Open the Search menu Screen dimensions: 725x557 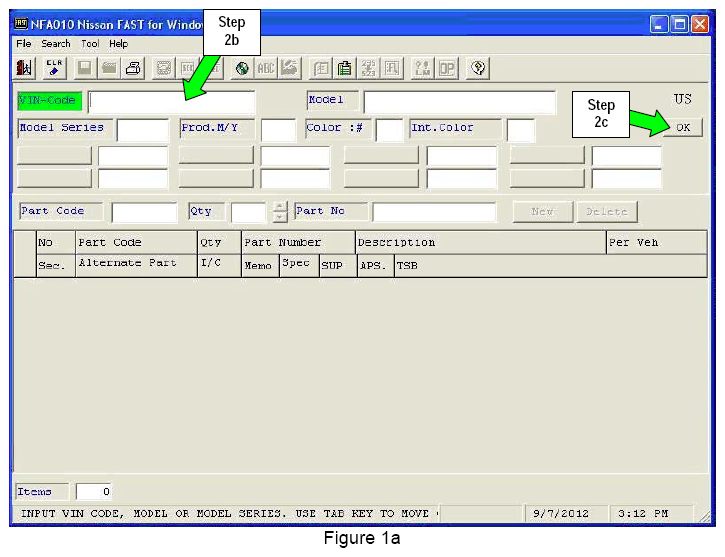(56, 44)
